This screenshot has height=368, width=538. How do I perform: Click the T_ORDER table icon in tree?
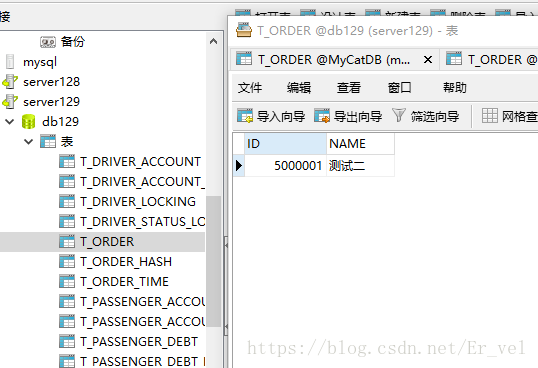(x=67, y=242)
